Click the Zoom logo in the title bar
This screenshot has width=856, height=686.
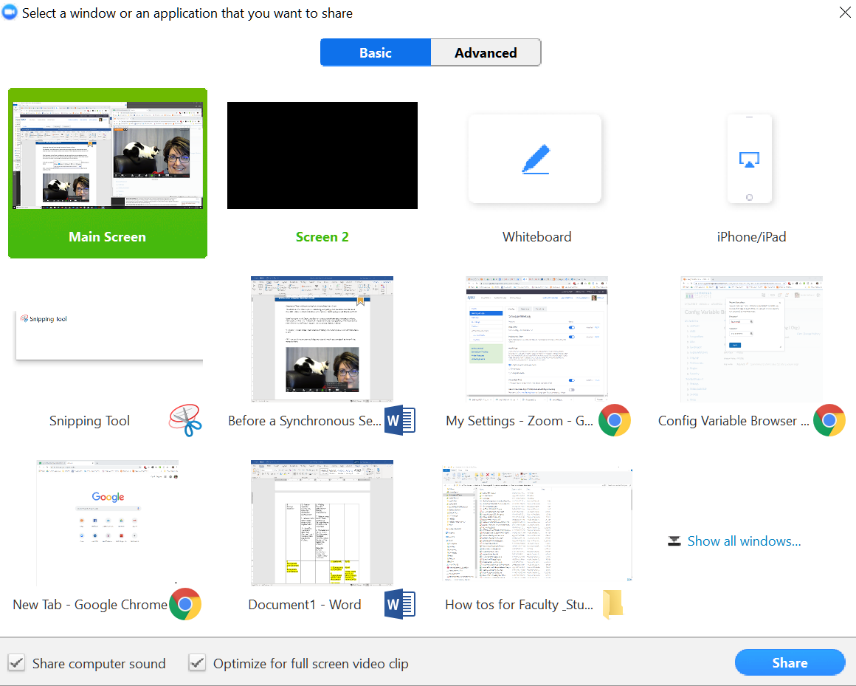11,13
